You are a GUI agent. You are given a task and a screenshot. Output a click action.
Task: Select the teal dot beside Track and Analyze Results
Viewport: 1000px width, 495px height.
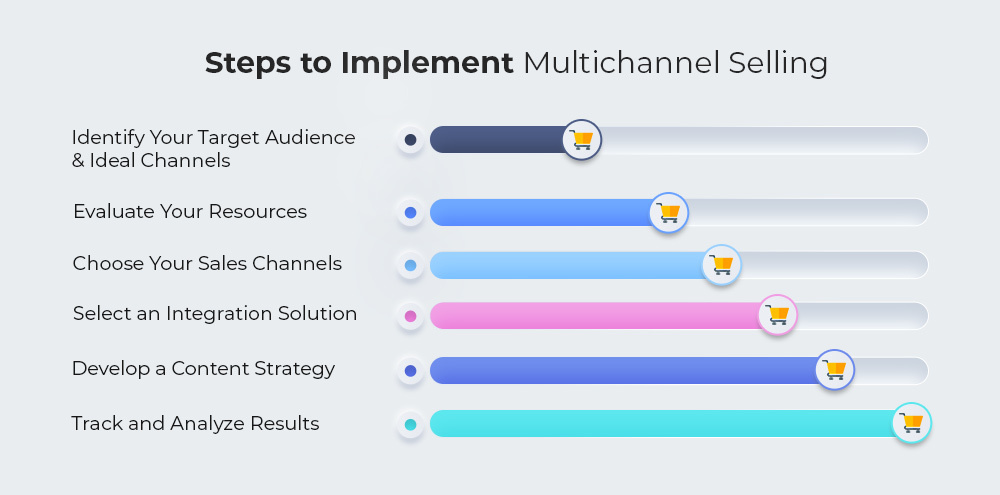coord(411,424)
